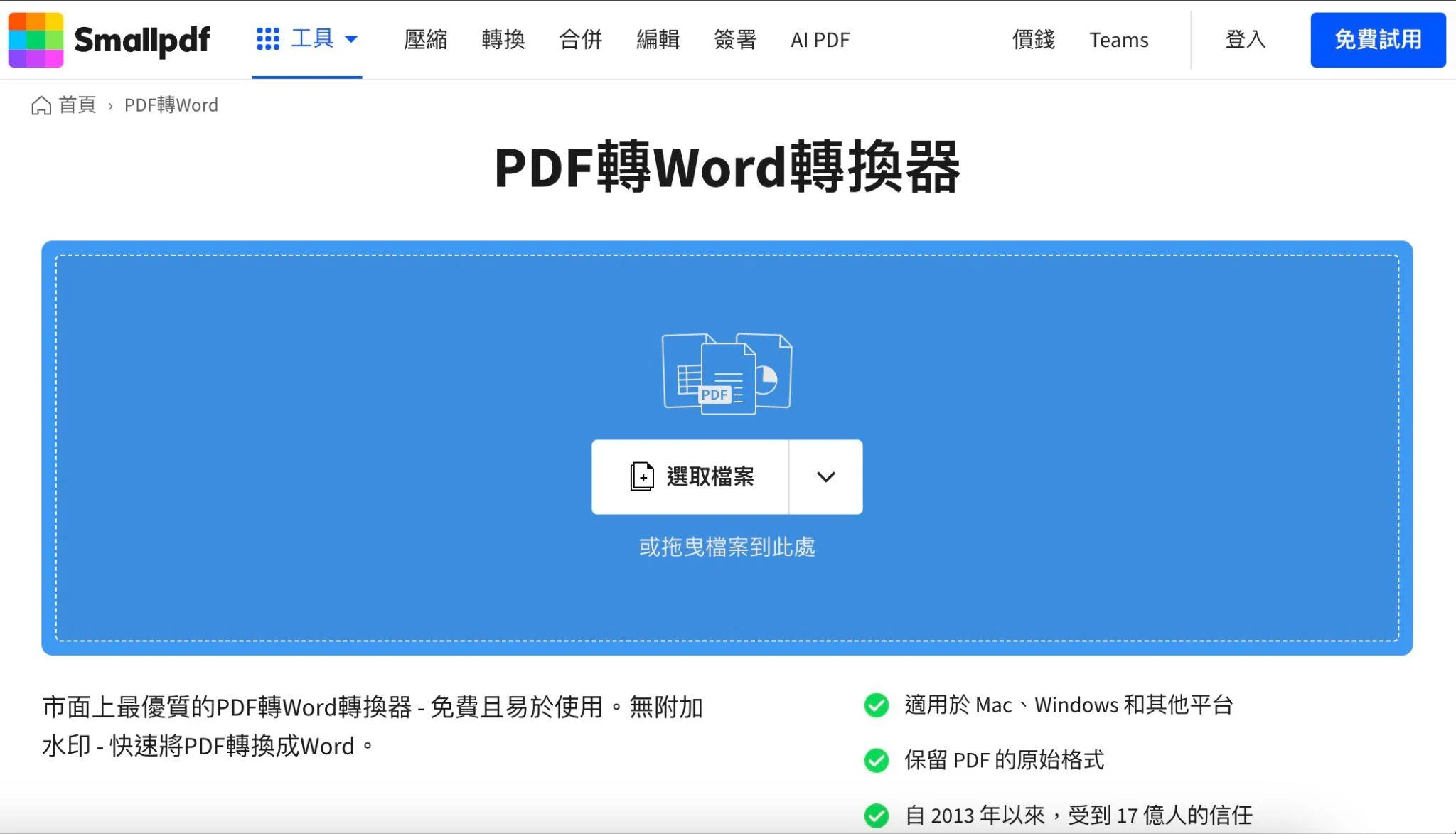Image resolution: width=1456 pixels, height=834 pixels.
Task: Click checkmark icon beside 自 2013 年以來
Action: (876, 816)
